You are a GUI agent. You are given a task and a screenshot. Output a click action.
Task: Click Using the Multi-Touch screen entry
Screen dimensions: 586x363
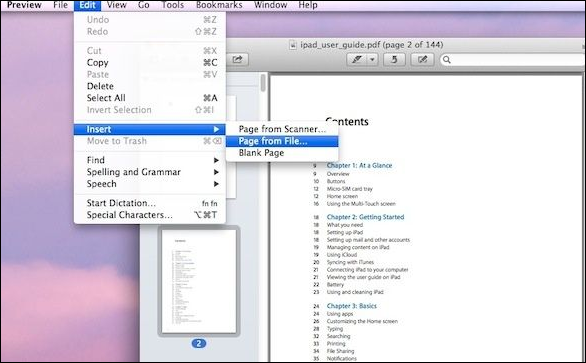[361, 204]
